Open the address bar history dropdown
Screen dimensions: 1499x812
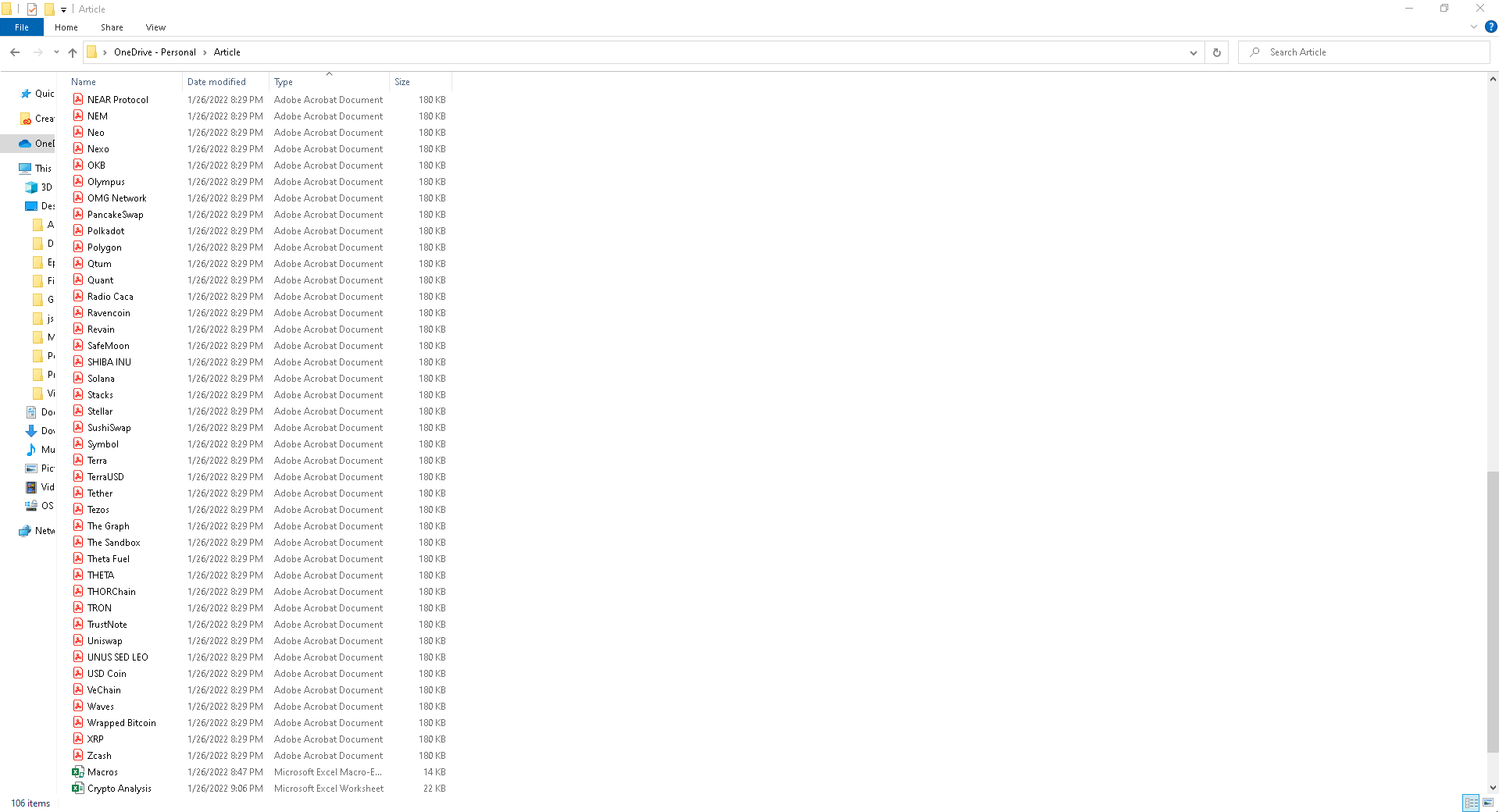point(1192,52)
